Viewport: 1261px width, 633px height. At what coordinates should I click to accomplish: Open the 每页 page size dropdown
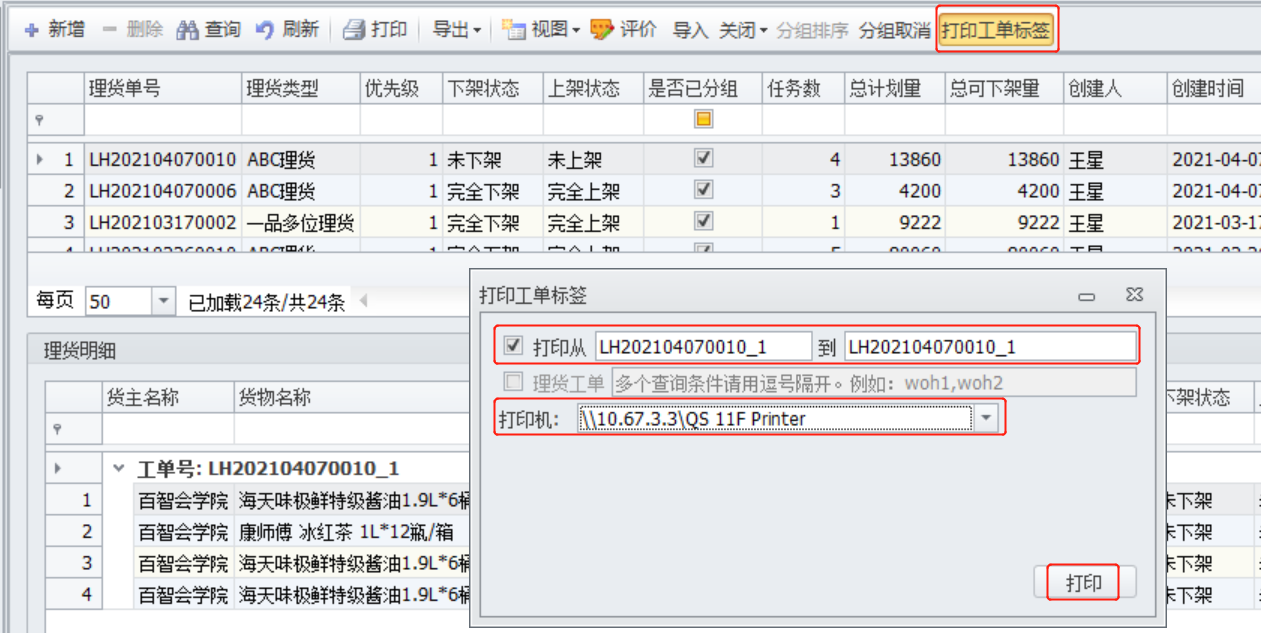click(x=163, y=301)
